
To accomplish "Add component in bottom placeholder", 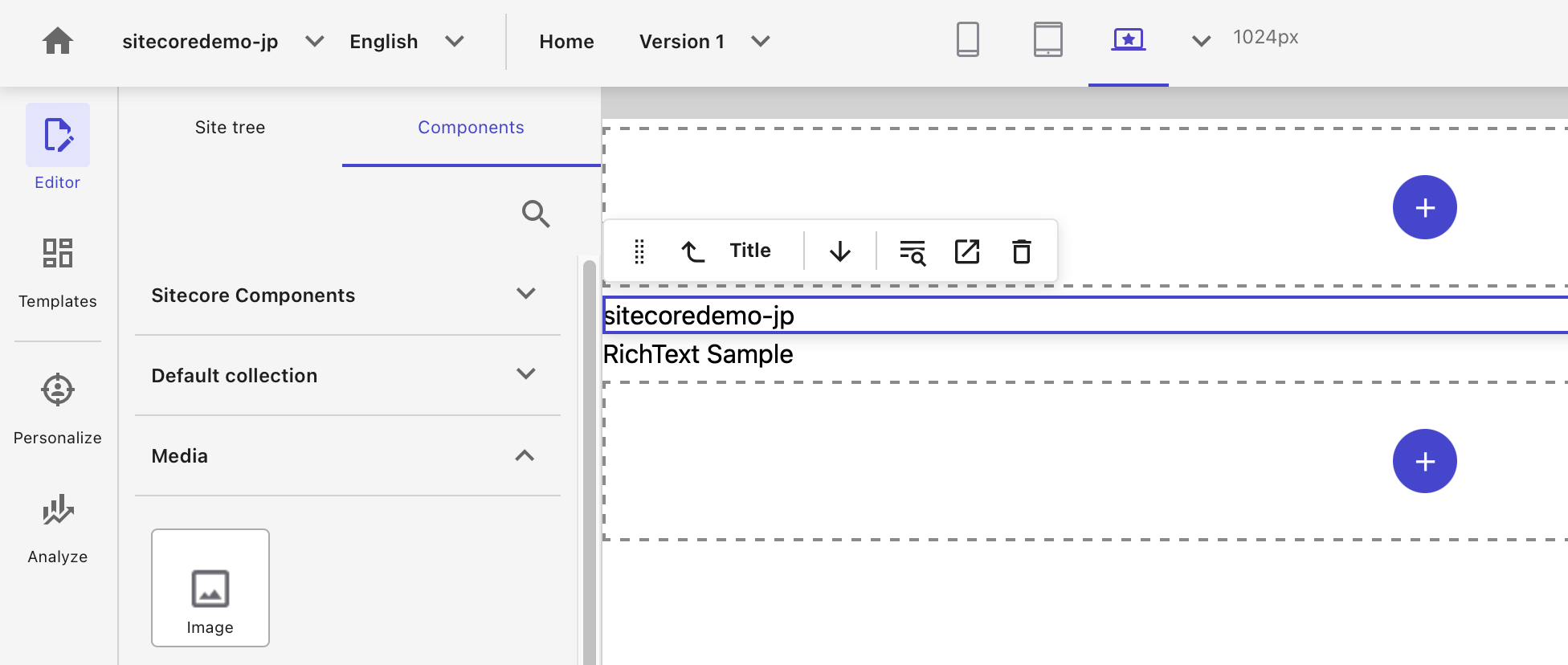I will (1425, 461).
